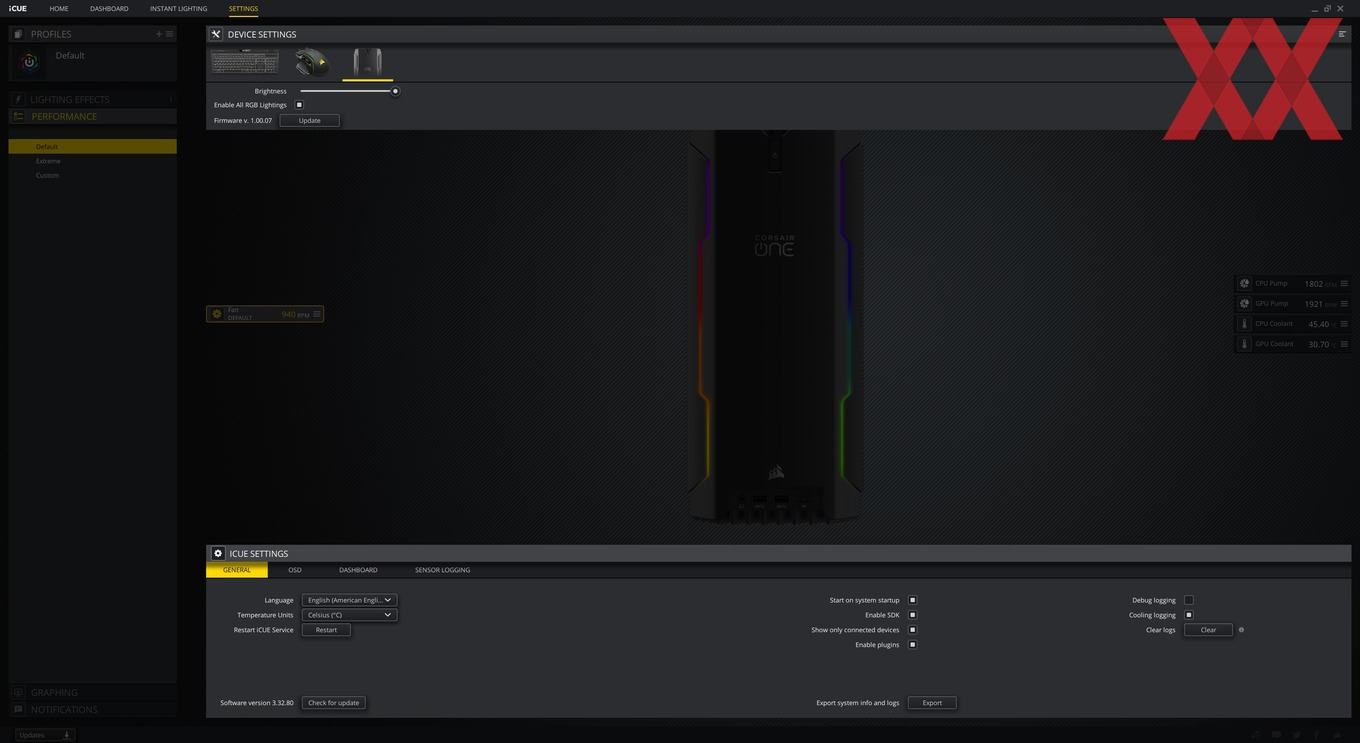The height and width of the screenshot is (743, 1360).
Task: Open the Temperature Units dropdown
Action: 349,615
